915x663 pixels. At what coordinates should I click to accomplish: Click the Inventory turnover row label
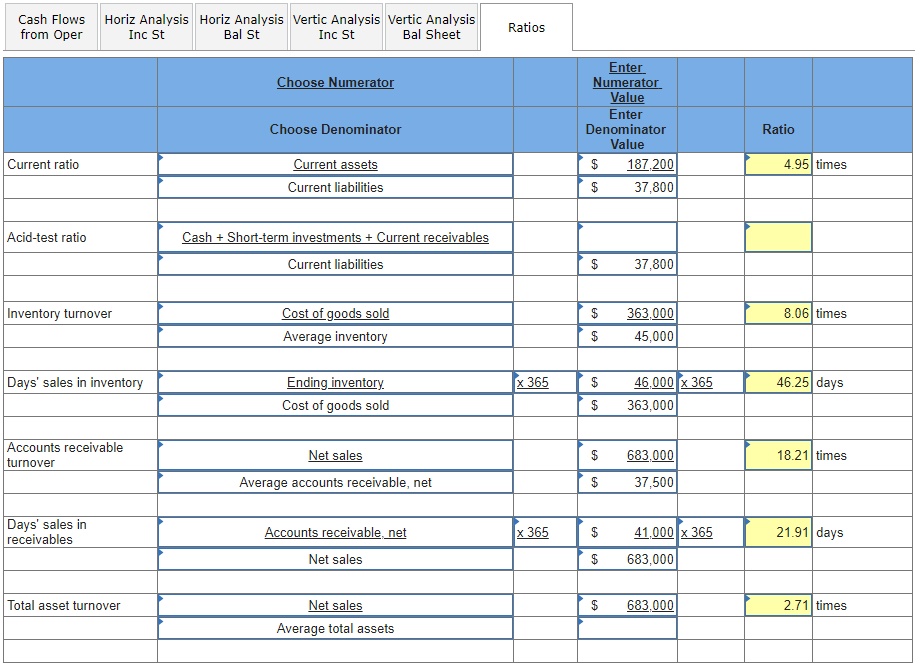pyautogui.click(x=60, y=313)
